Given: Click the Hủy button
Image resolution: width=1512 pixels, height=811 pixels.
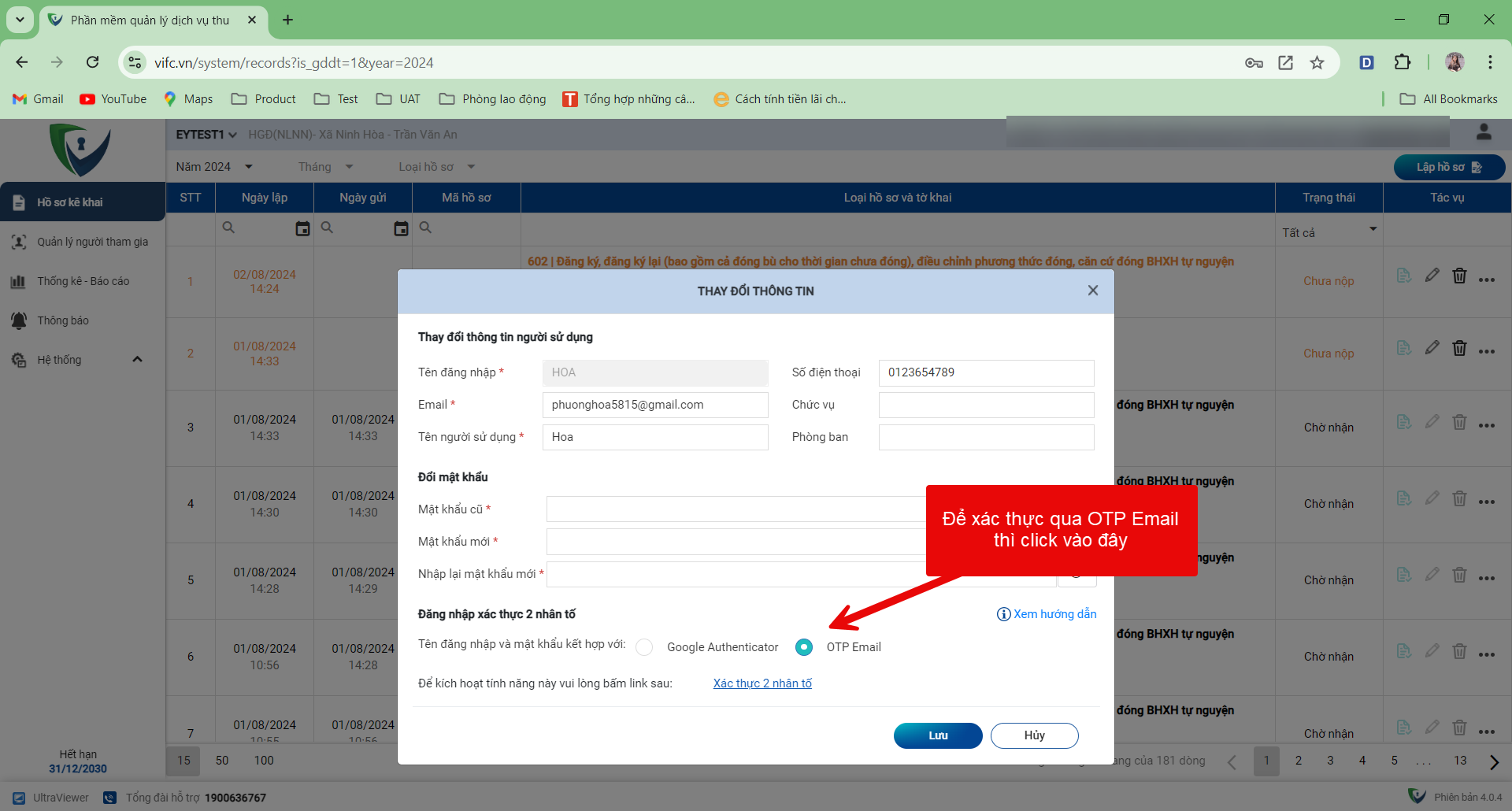Looking at the screenshot, I should click(1034, 735).
